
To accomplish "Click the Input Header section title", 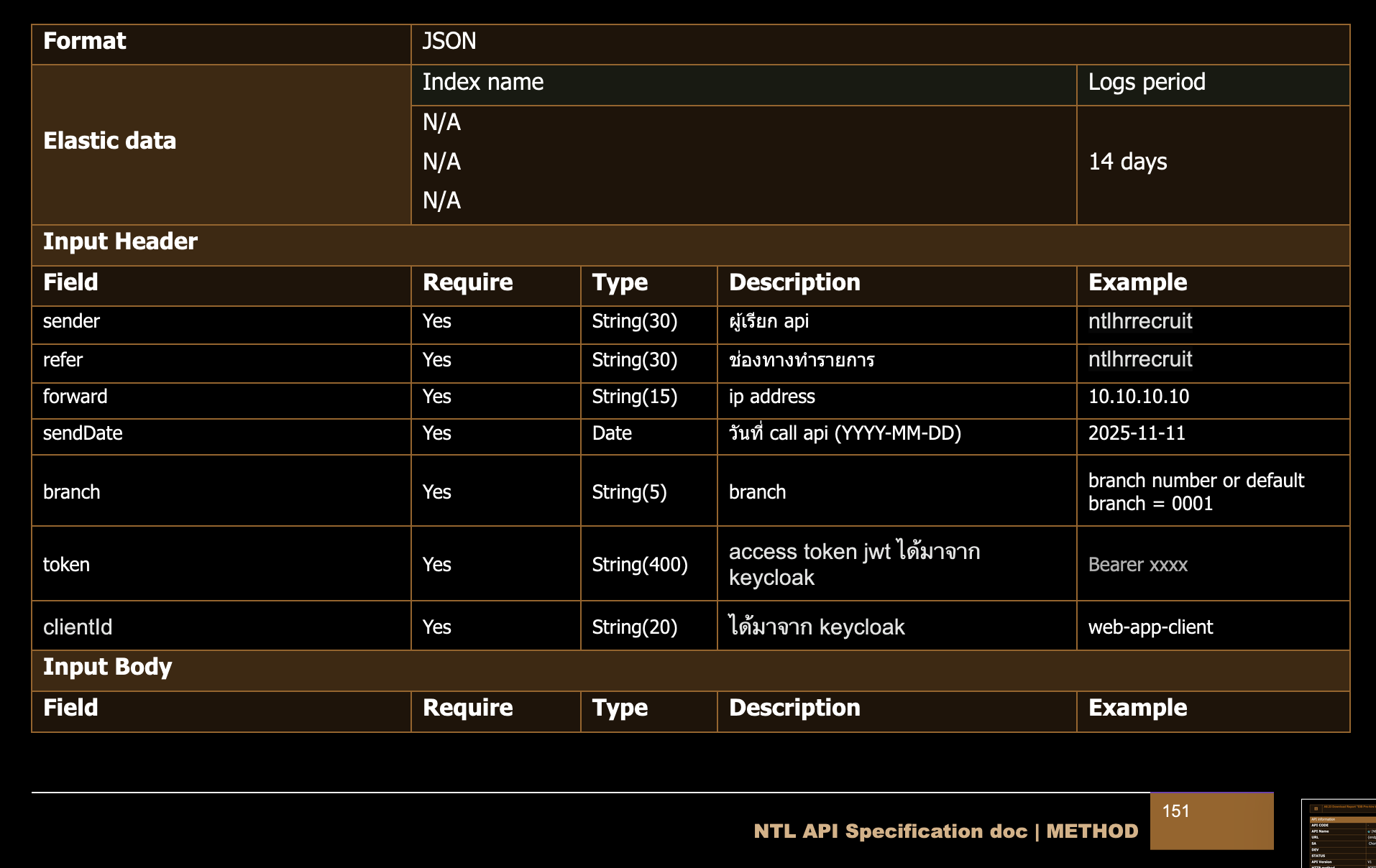I will pyautogui.click(x=120, y=242).
